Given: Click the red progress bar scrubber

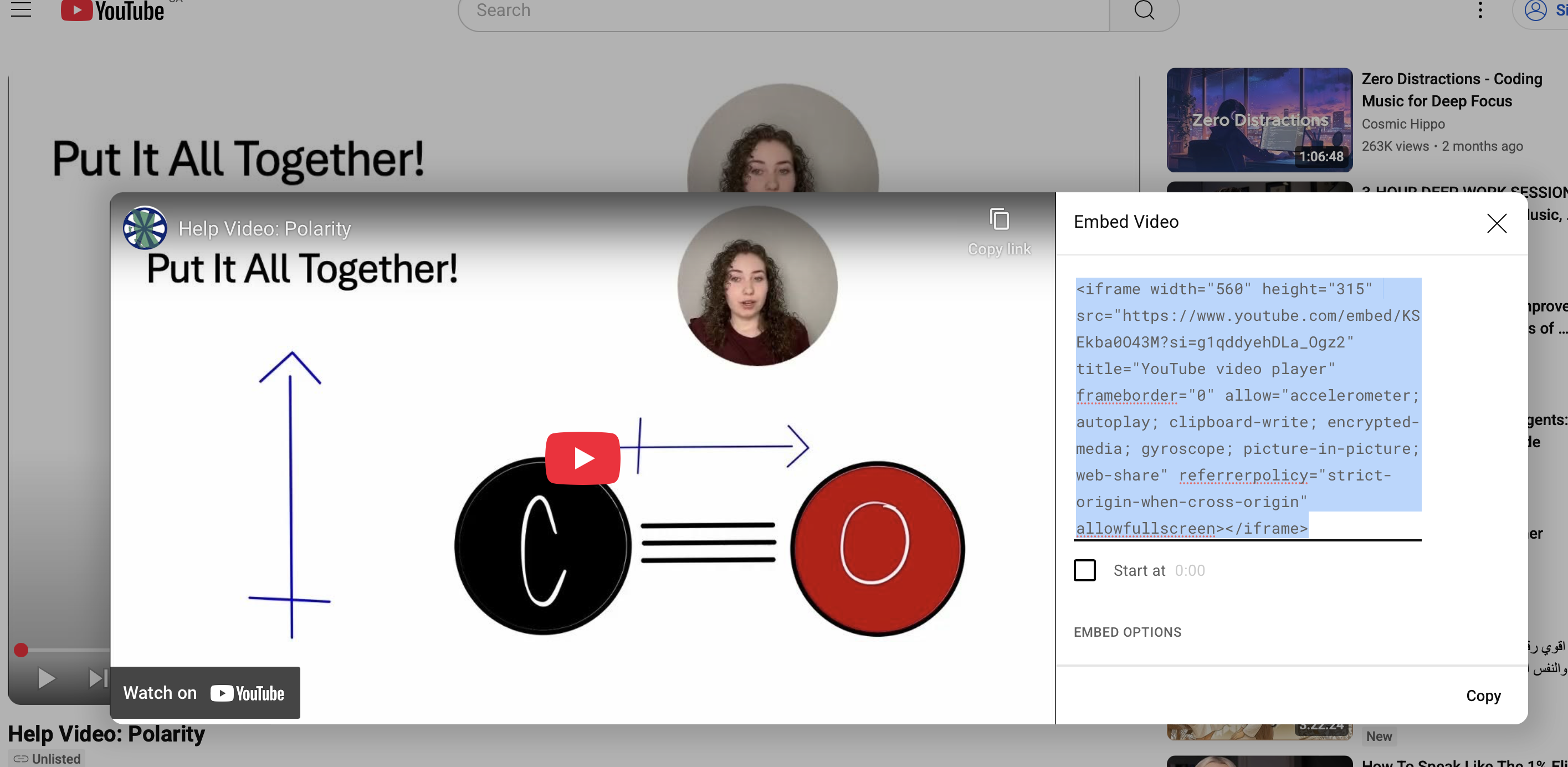Looking at the screenshot, I should pos(21,650).
